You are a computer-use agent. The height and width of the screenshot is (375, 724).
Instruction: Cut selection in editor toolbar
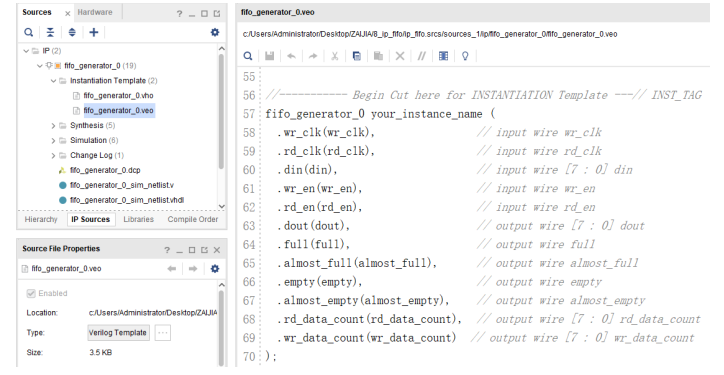pyautogui.click(x=335, y=56)
